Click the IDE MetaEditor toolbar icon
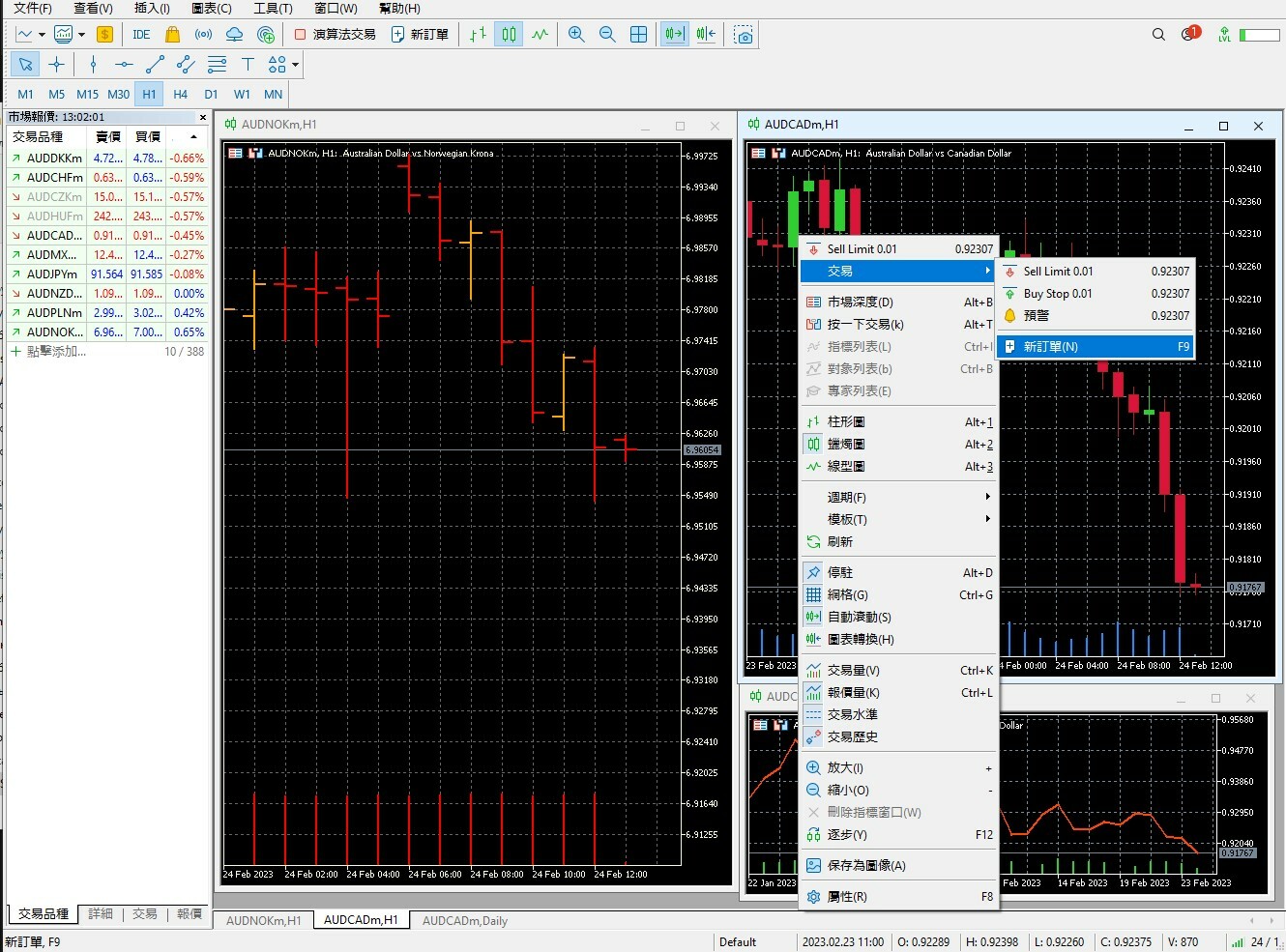Screen dimensions: 1286x952 coord(141,35)
